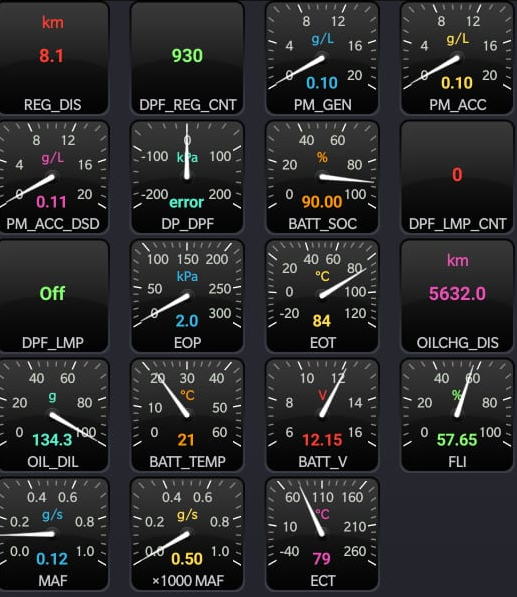Open the DPF_LMP_CNT counter tile

coord(457,177)
